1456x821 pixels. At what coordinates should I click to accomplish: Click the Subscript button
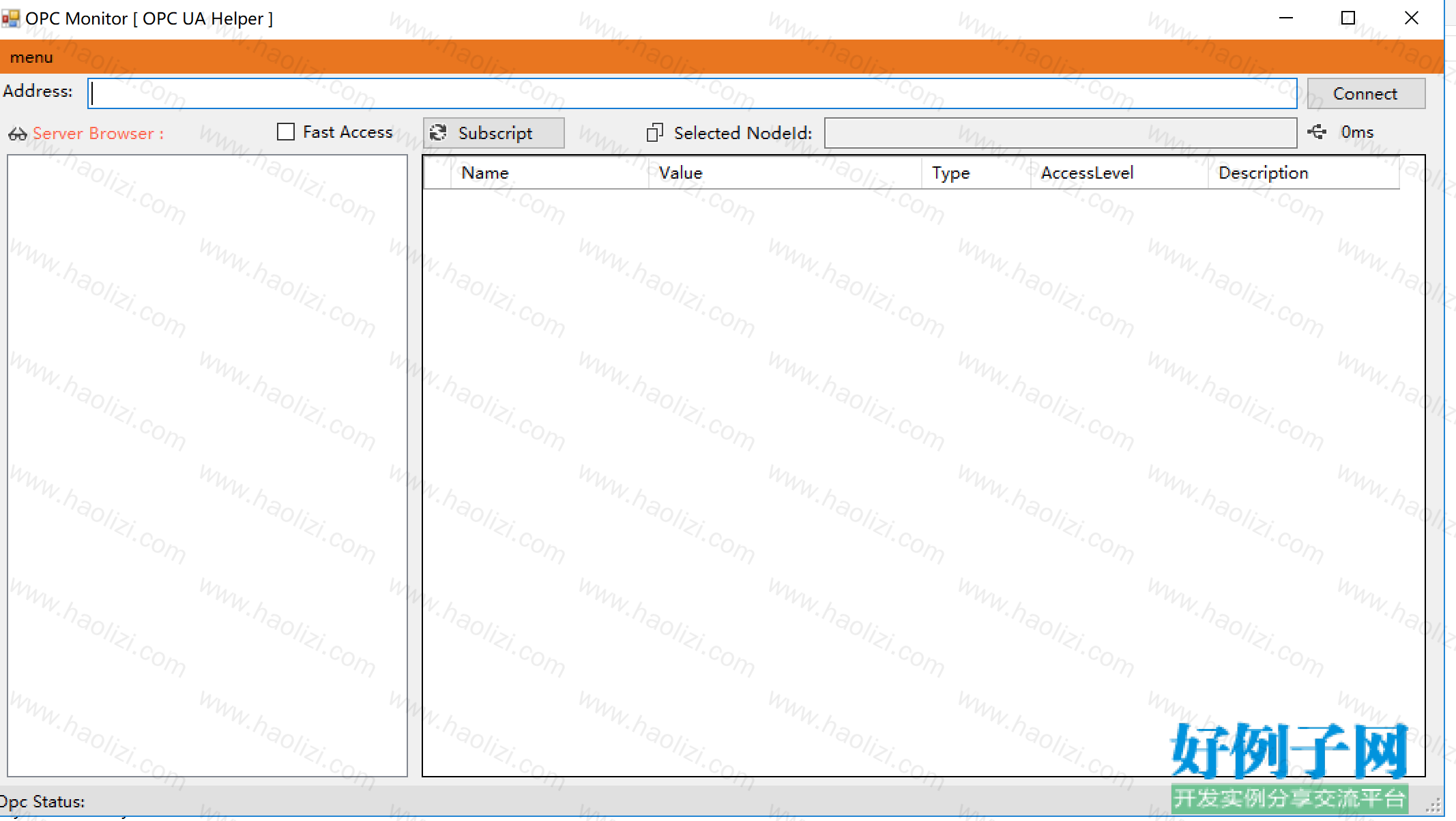[x=493, y=133]
